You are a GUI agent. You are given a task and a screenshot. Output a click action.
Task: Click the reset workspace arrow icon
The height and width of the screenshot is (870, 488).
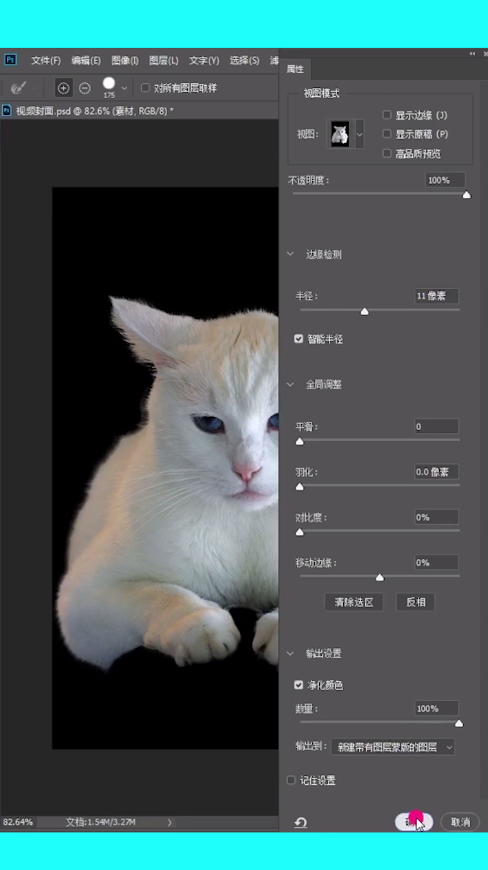[x=301, y=822]
